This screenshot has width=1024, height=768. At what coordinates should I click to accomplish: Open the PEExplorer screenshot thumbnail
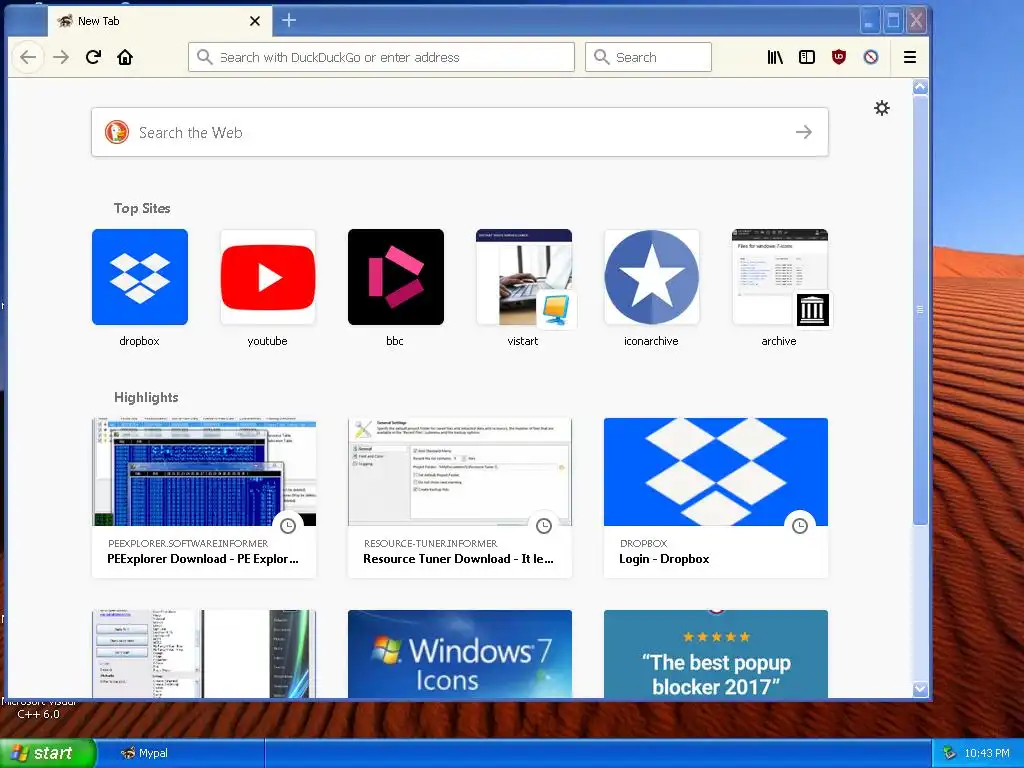(x=204, y=472)
